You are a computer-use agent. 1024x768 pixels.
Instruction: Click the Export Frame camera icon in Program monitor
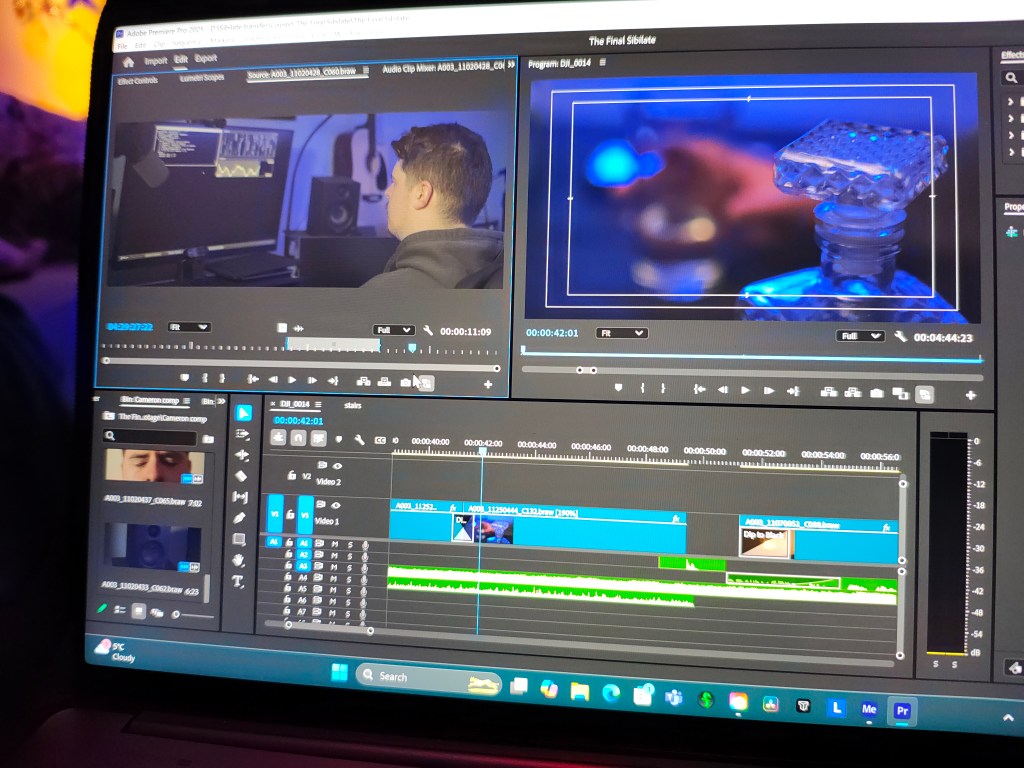pos(876,393)
